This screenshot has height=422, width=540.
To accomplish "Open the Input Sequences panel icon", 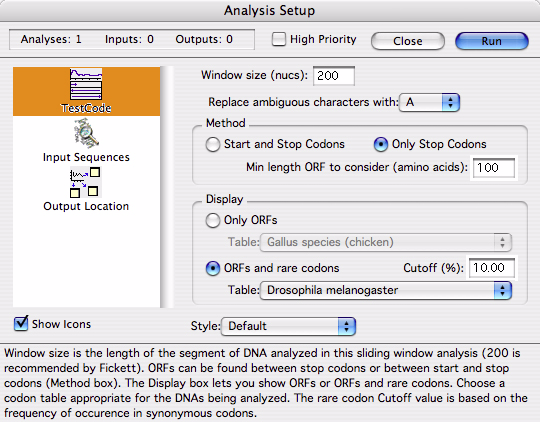I will (x=86, y=133).
